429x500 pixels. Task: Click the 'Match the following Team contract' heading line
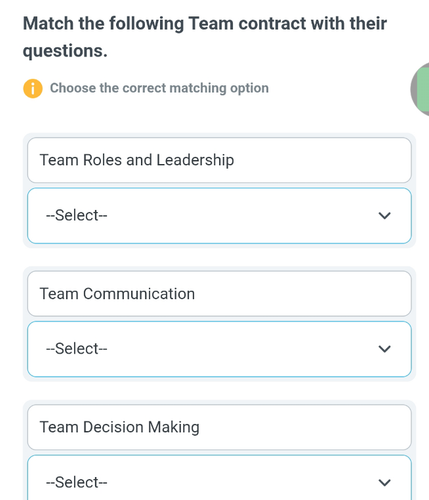(205, 24)
